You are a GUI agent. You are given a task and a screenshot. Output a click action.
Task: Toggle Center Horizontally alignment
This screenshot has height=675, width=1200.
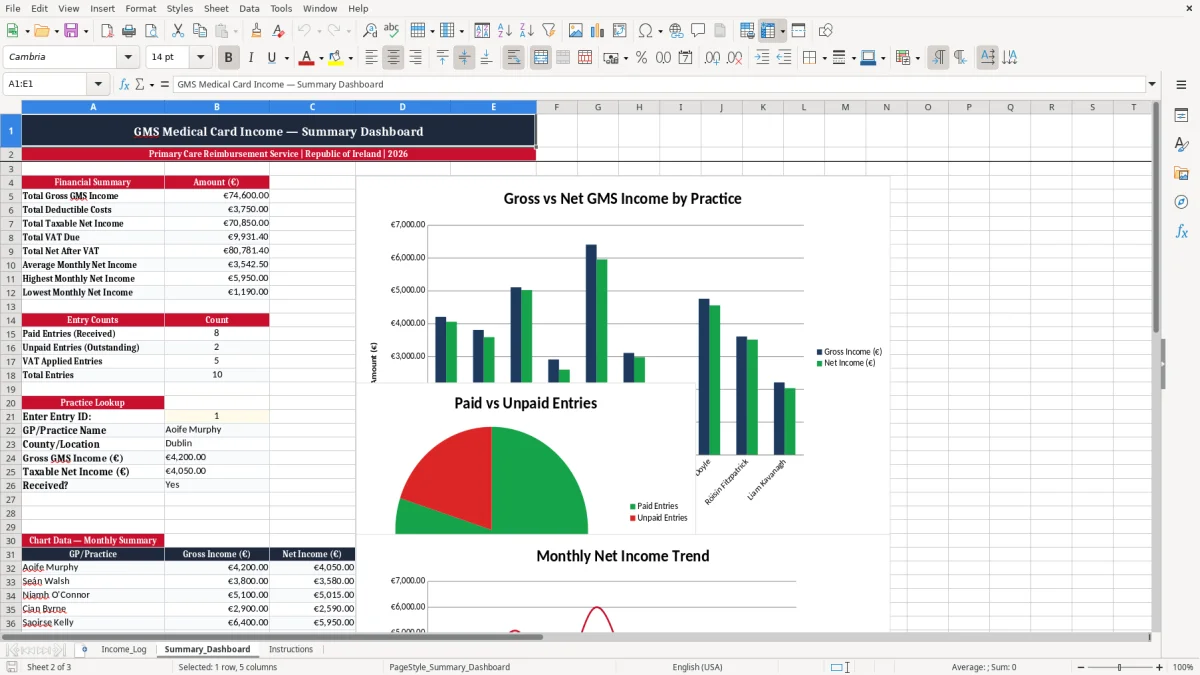(x=393, y=58)
